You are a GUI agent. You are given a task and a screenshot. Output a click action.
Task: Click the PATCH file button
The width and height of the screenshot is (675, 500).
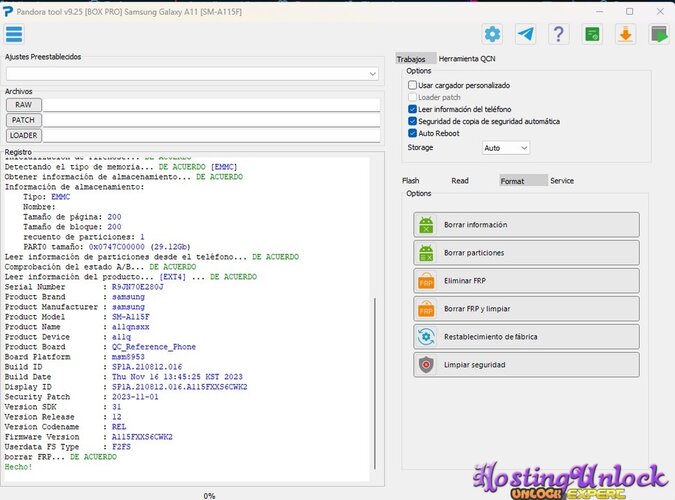click(x=24, y=120)
